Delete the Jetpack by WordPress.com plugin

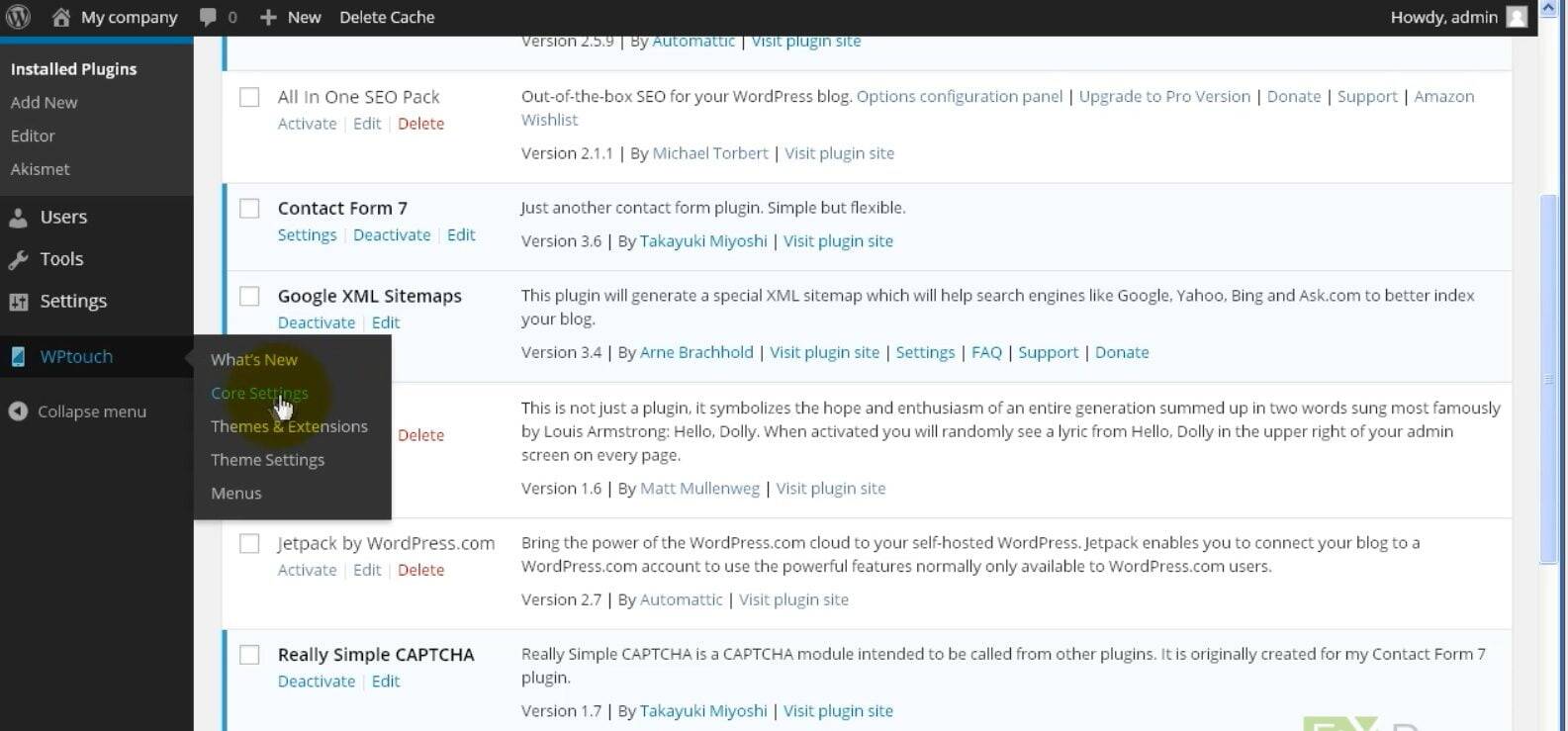pos(420,570)
